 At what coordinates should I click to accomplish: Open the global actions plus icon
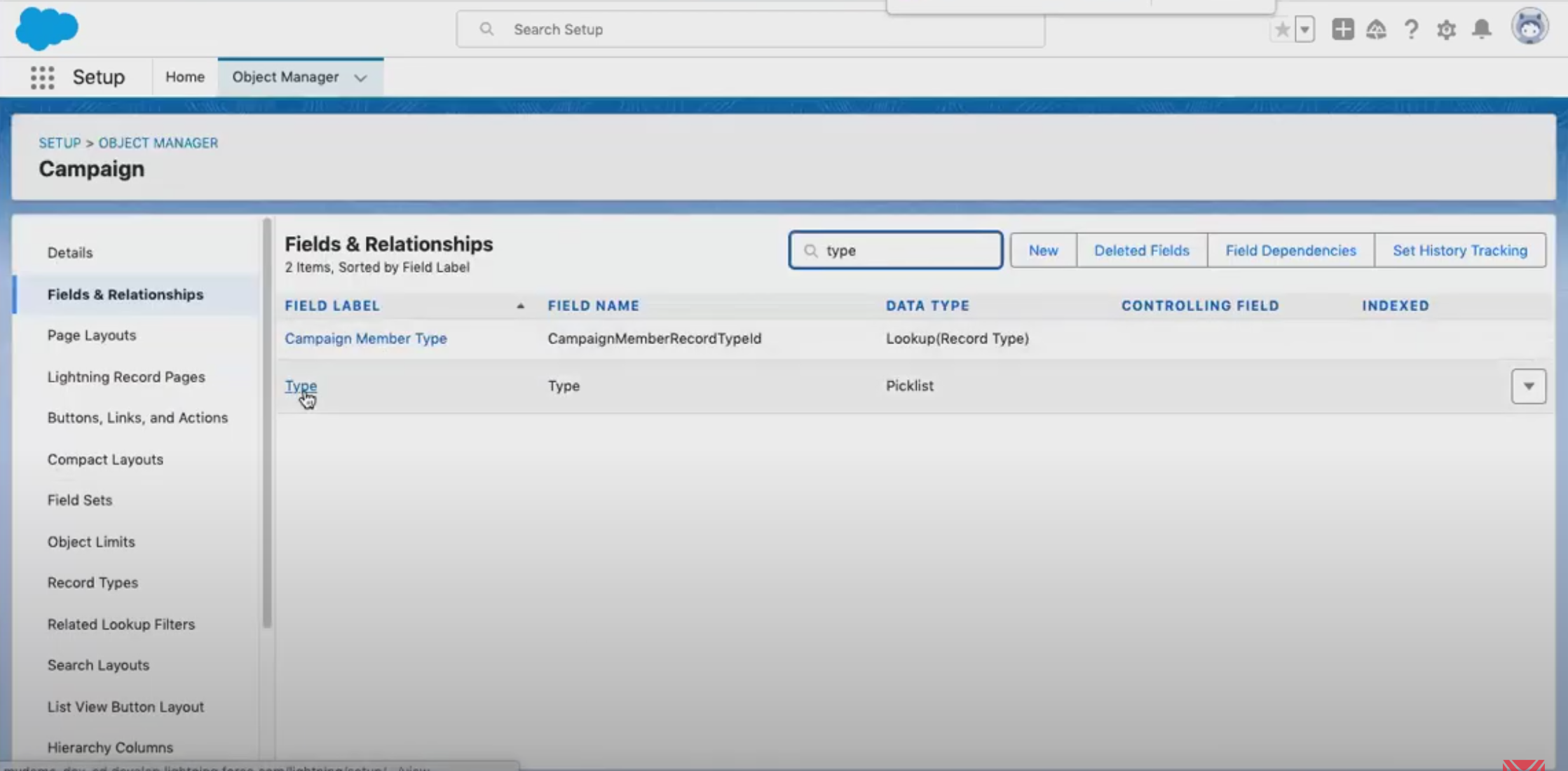pyautogui.click(x=1342, y=29)
